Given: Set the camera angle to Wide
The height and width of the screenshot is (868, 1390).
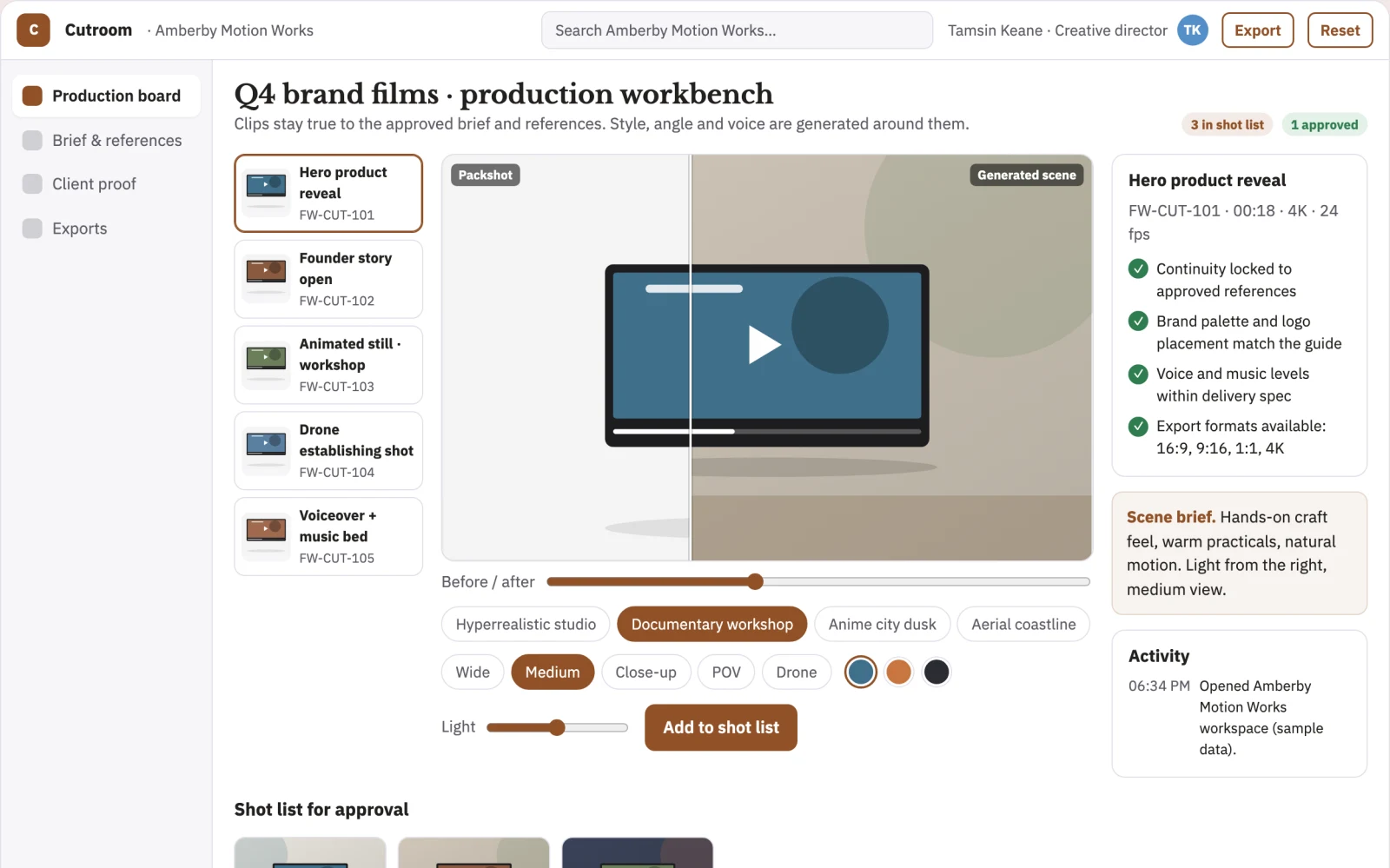Looking at the screenshot, I should click(x=473, y=672).
